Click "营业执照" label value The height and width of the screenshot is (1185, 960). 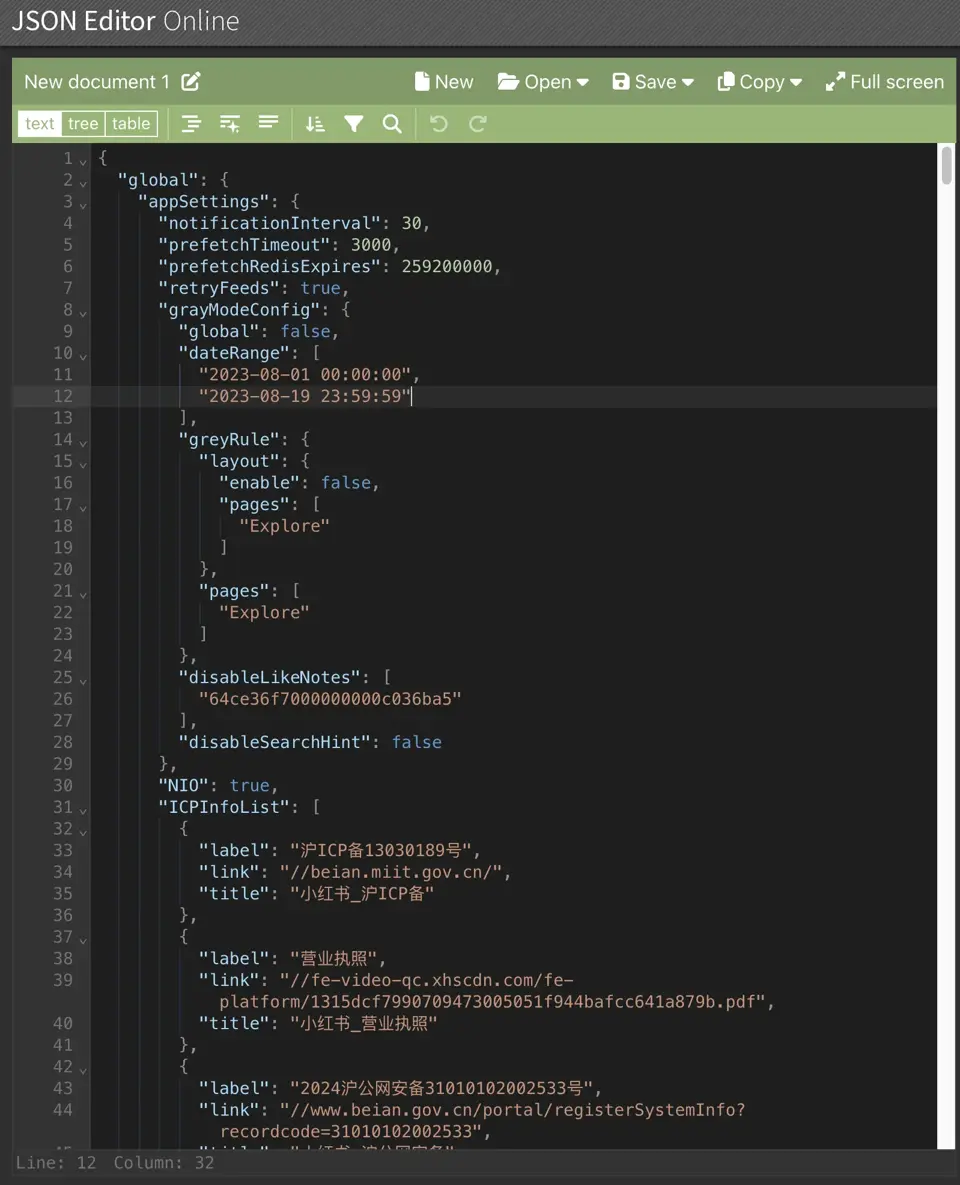coord(333,958)
